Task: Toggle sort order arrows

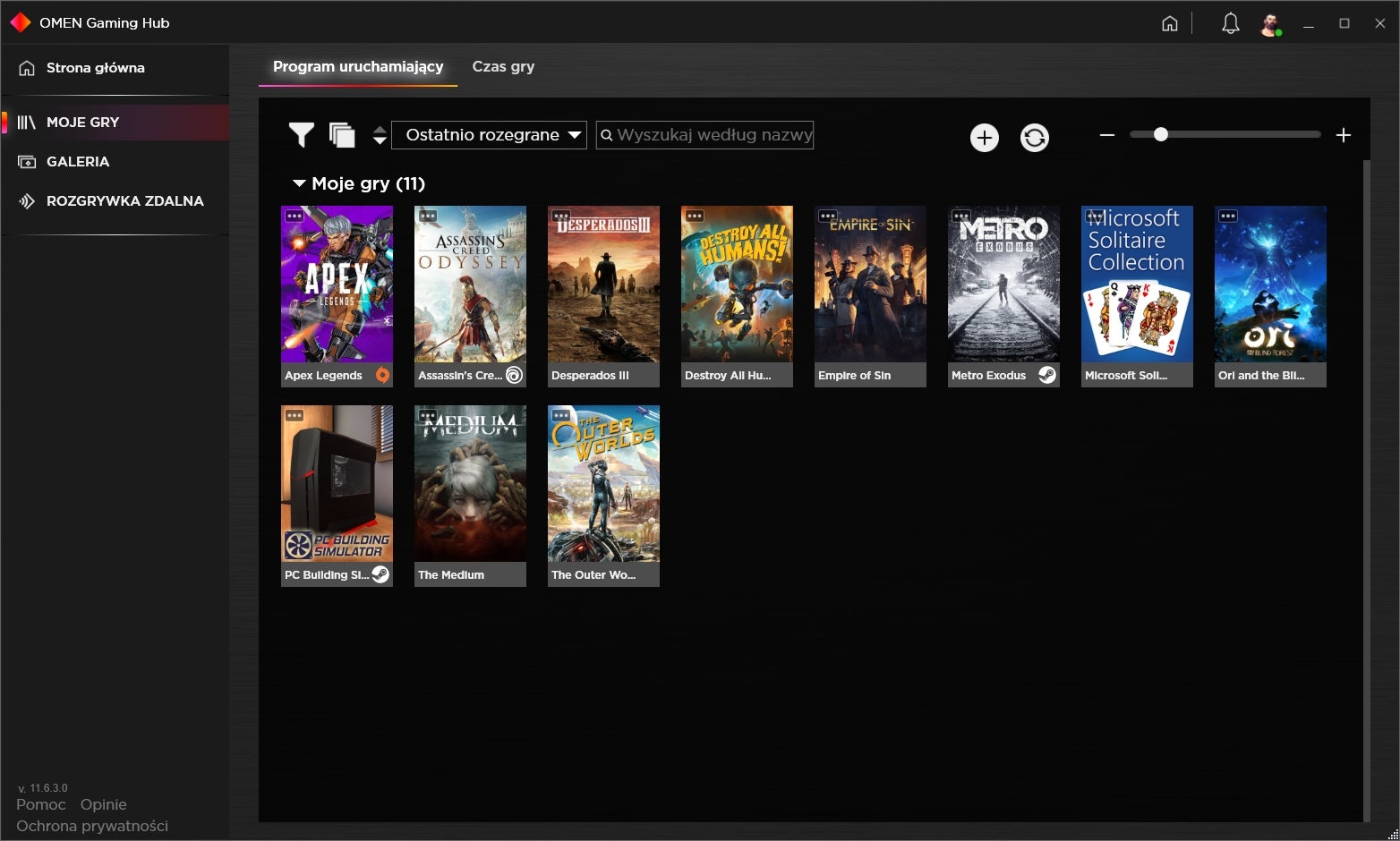Action: click(x=380, y=135)
